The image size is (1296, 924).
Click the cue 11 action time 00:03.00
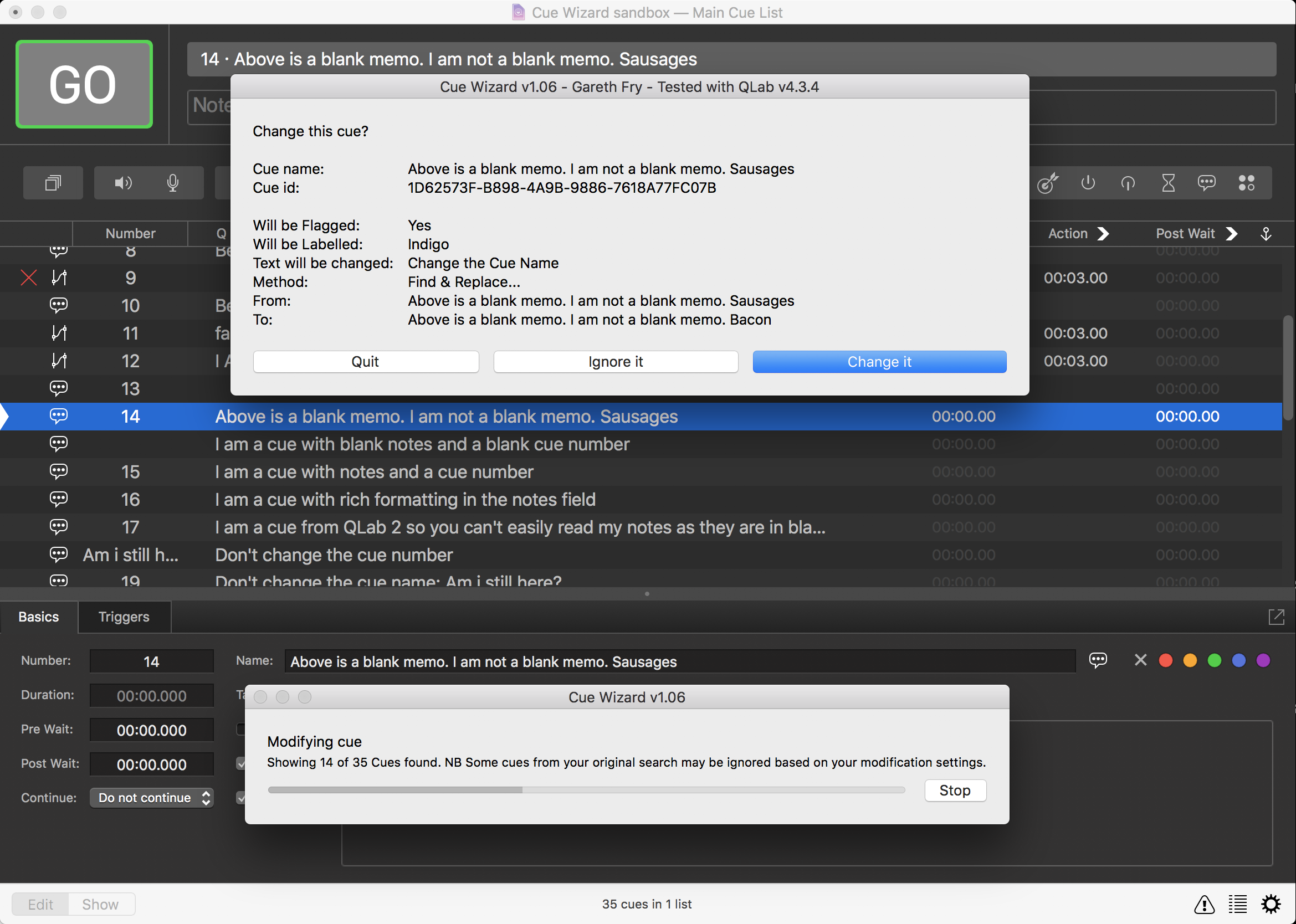coord(1075,333)
